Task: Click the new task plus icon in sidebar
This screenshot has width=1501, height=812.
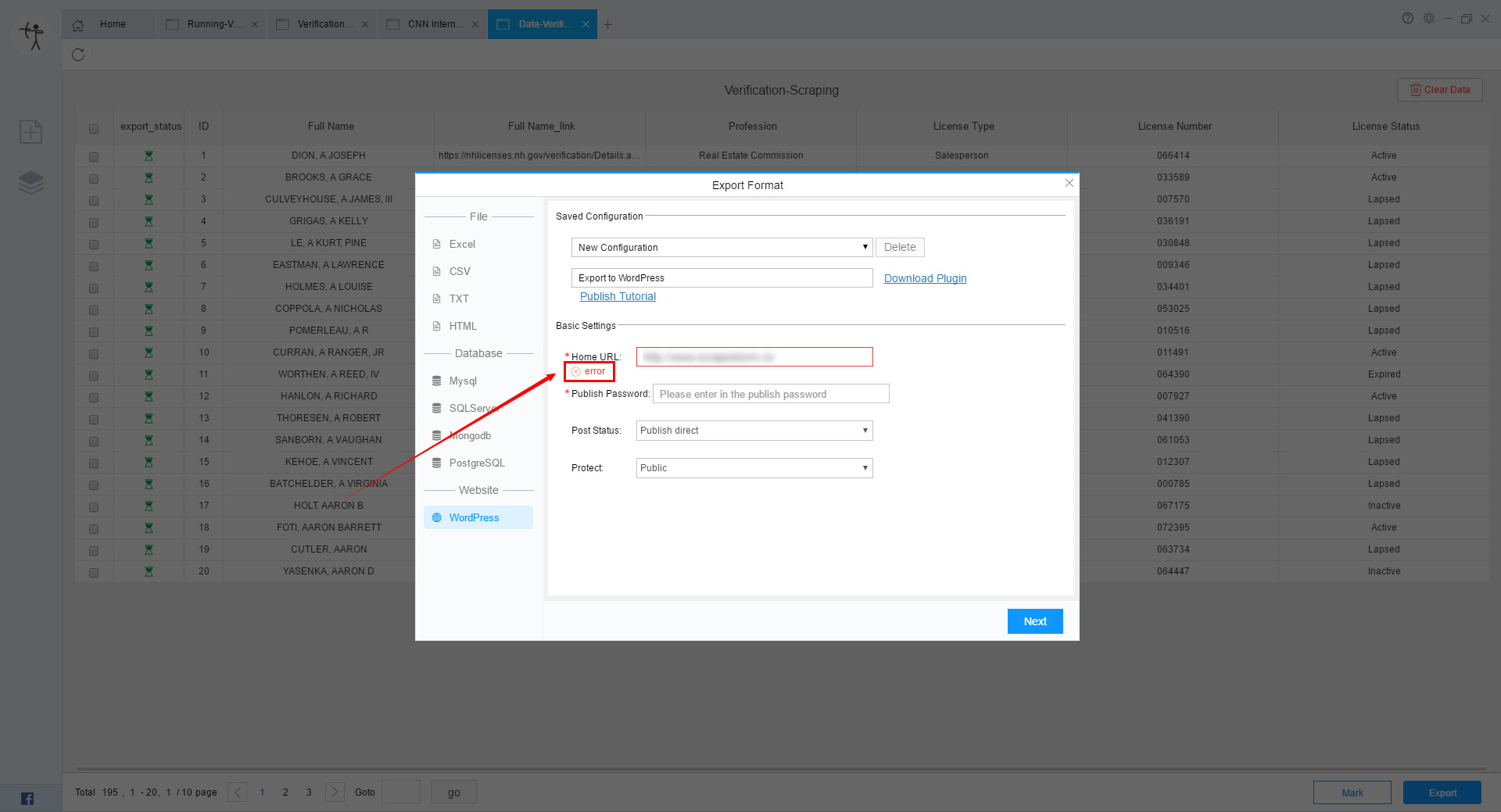Action: pos(31,132)
